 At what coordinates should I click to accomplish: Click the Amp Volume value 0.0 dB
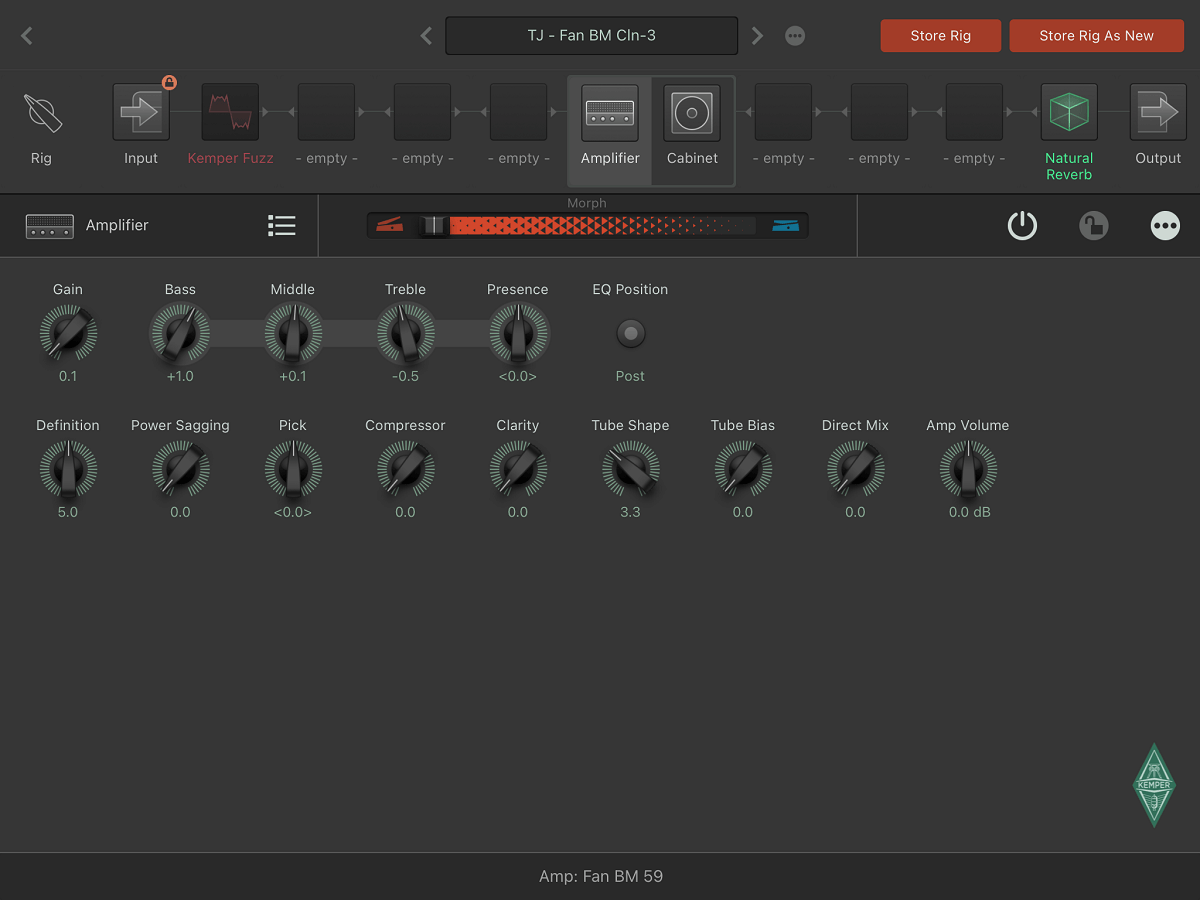[x=970, y=512]
